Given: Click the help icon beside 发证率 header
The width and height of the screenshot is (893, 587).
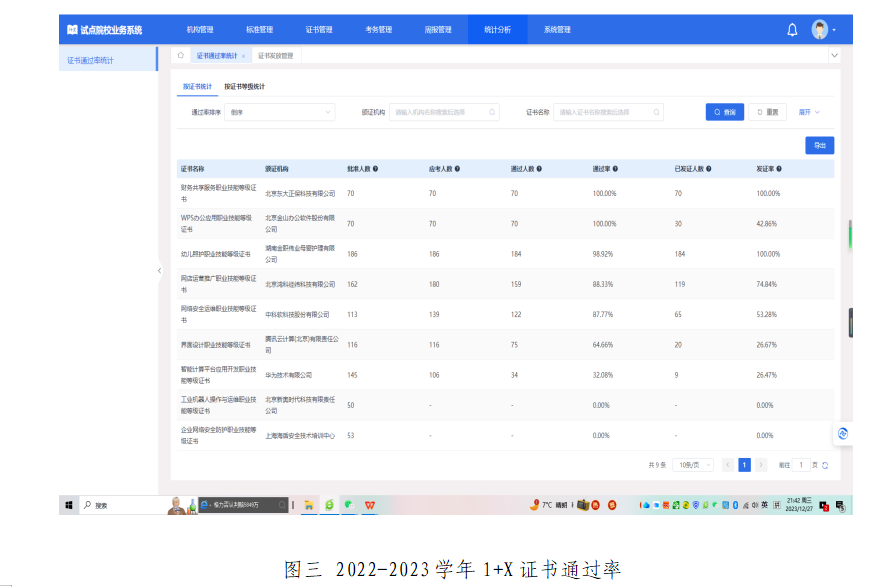Looking at the screenshot, I should coord(779,169).
